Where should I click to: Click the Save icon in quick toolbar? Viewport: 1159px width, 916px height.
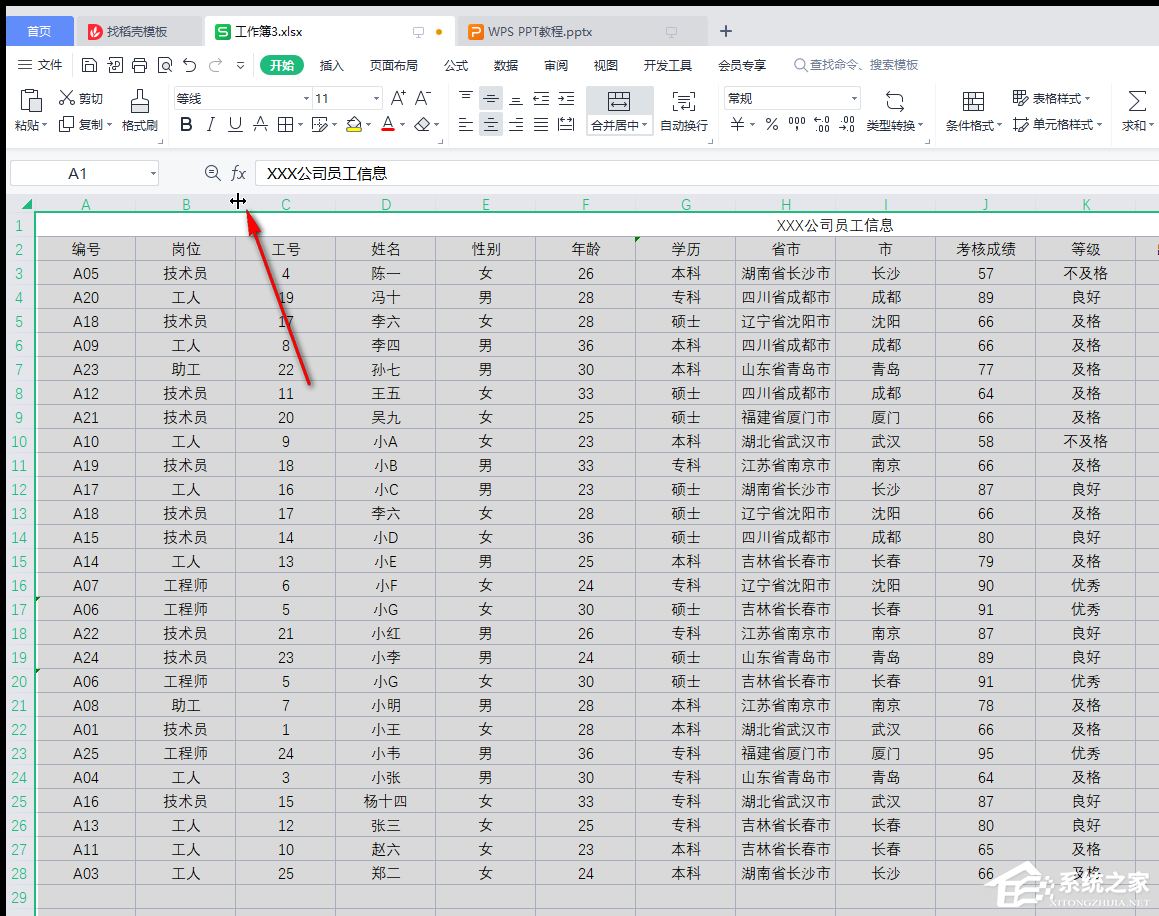click(x=90, y=65)
